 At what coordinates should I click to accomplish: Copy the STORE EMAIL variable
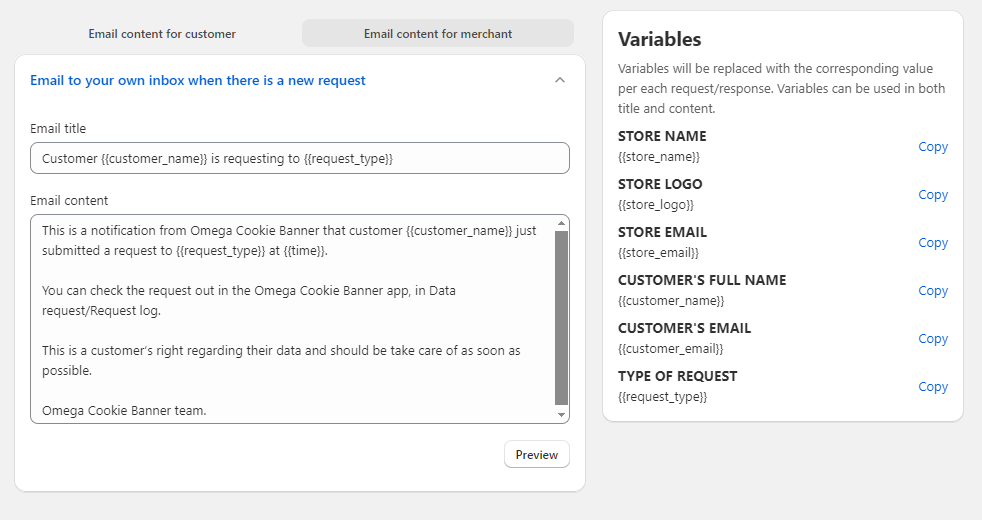(932, 243)
